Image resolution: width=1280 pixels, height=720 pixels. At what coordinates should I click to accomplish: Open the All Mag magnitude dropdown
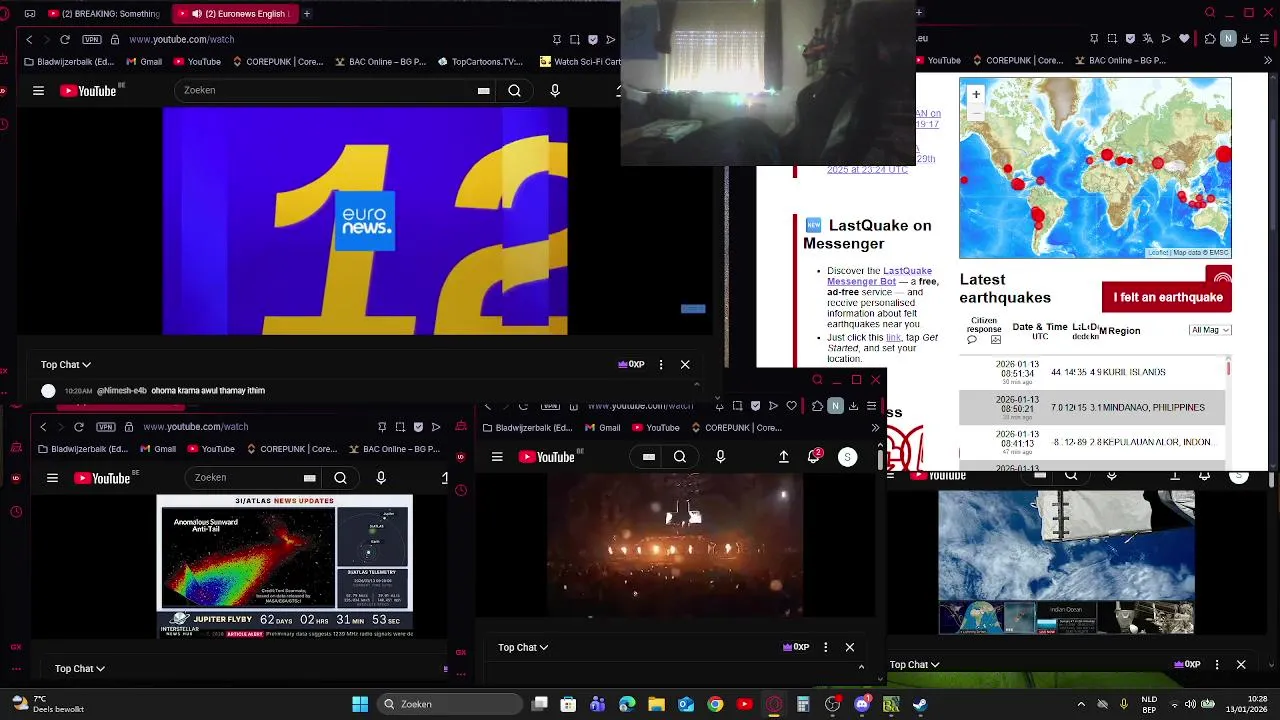(1210, 330)
